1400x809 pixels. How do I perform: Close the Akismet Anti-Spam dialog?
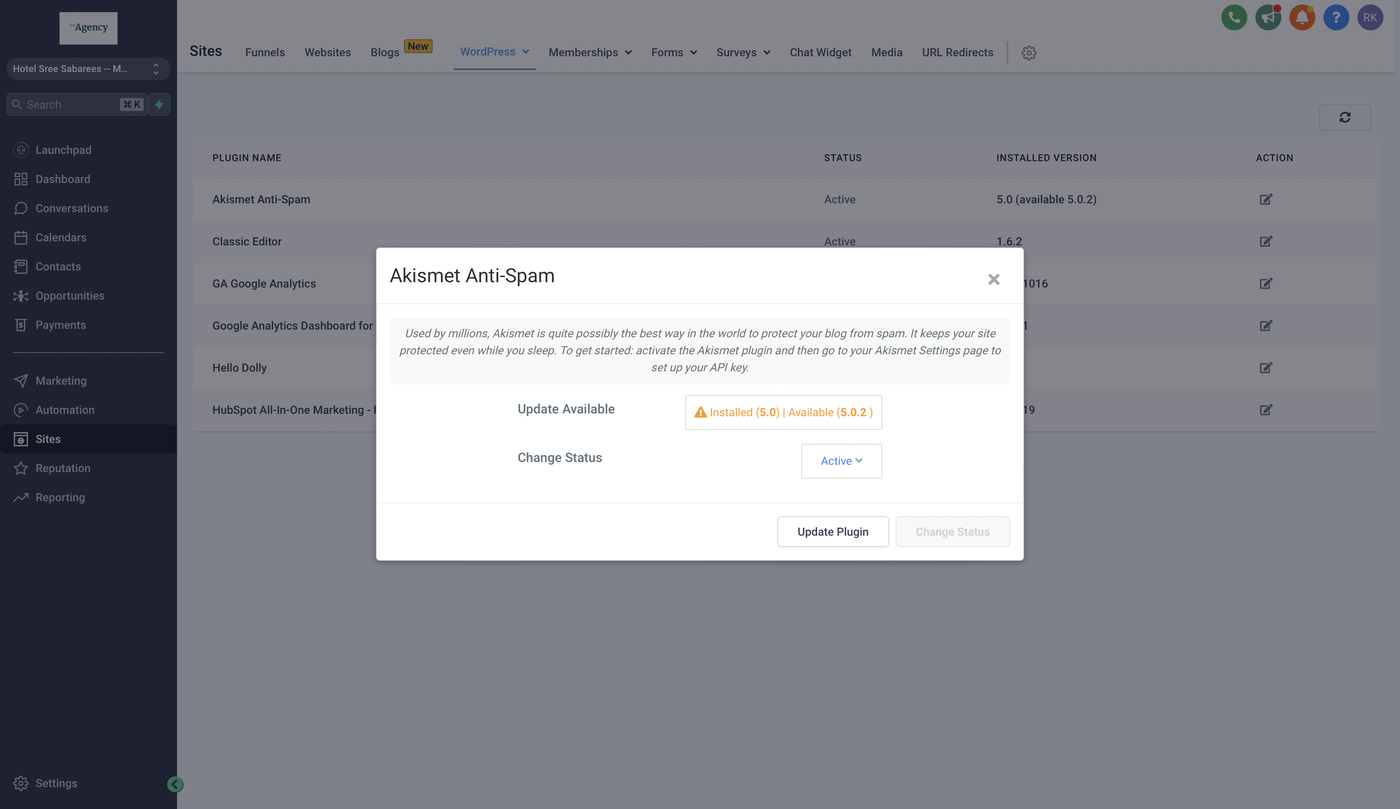(994, 279)
